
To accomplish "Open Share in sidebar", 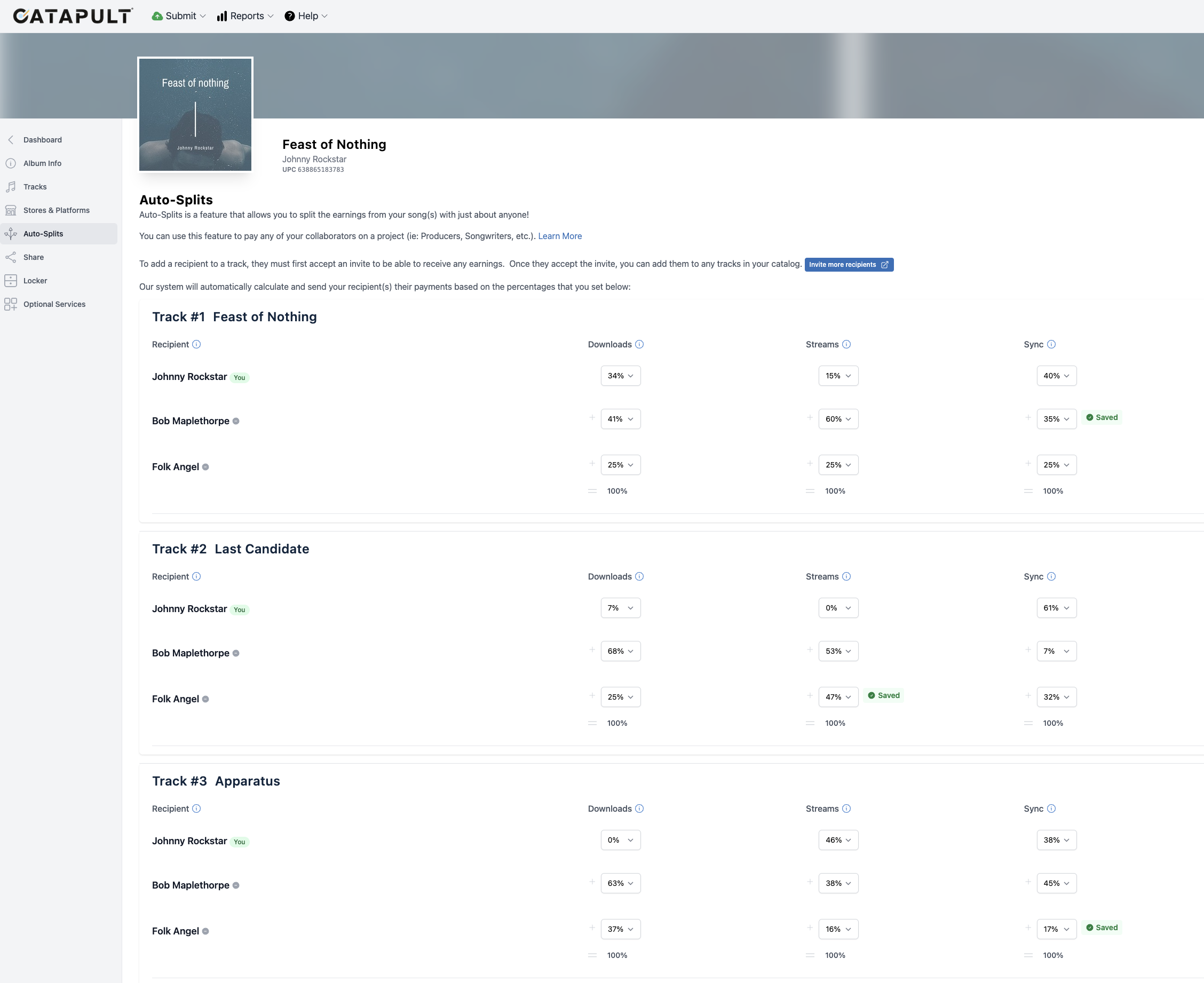I will click(59, 257).
